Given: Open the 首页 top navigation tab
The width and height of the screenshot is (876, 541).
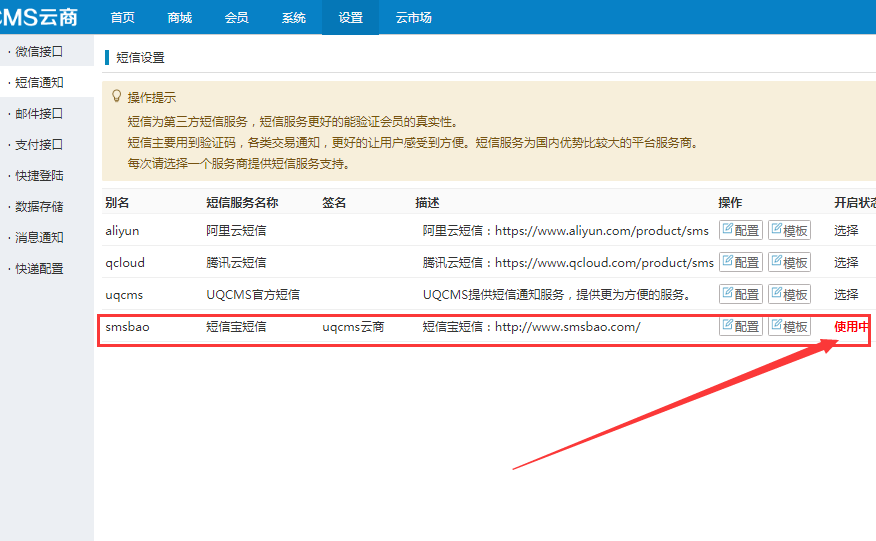Looking at the screenshot, I should [122, 18].
